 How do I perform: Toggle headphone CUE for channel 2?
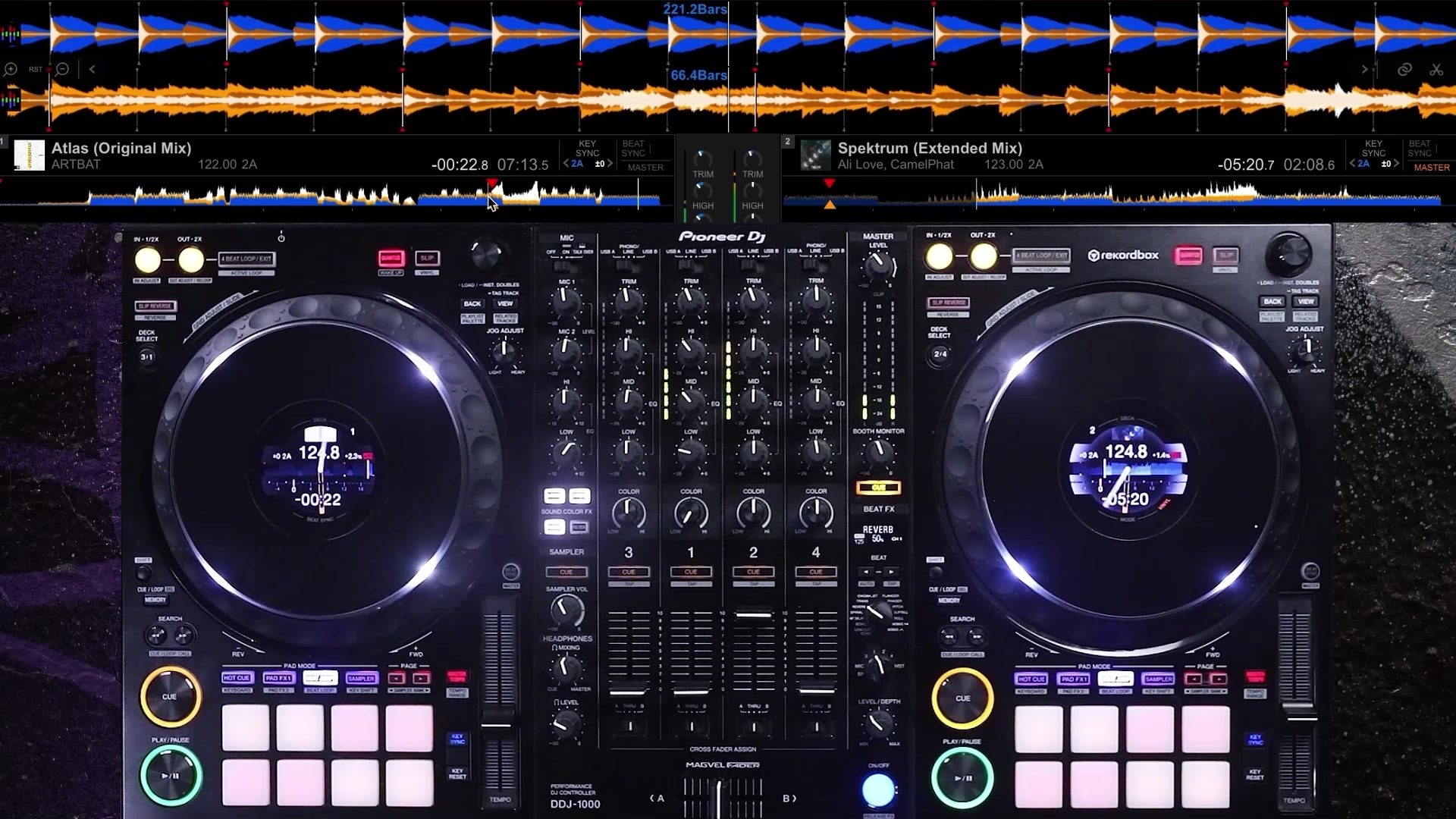tap(753, 572)
